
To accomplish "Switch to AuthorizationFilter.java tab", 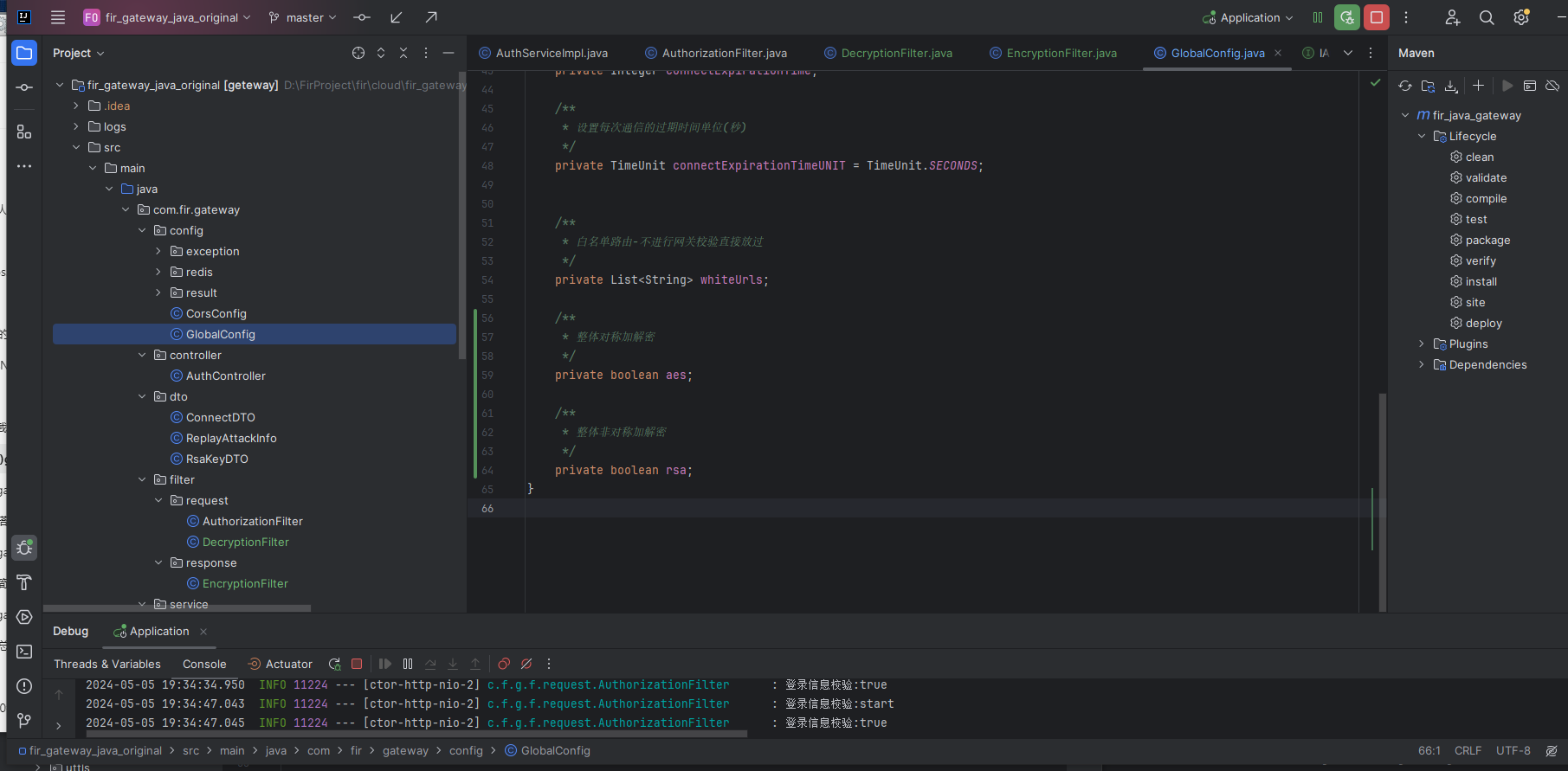I will (x=716, y=53).
